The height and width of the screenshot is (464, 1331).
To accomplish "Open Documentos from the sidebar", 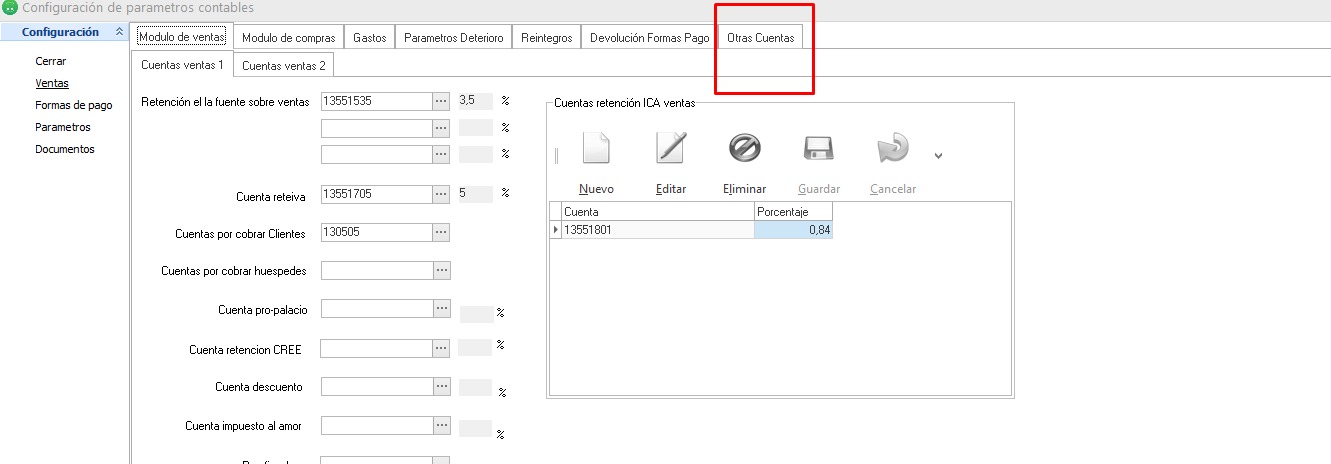I will 64,149.
